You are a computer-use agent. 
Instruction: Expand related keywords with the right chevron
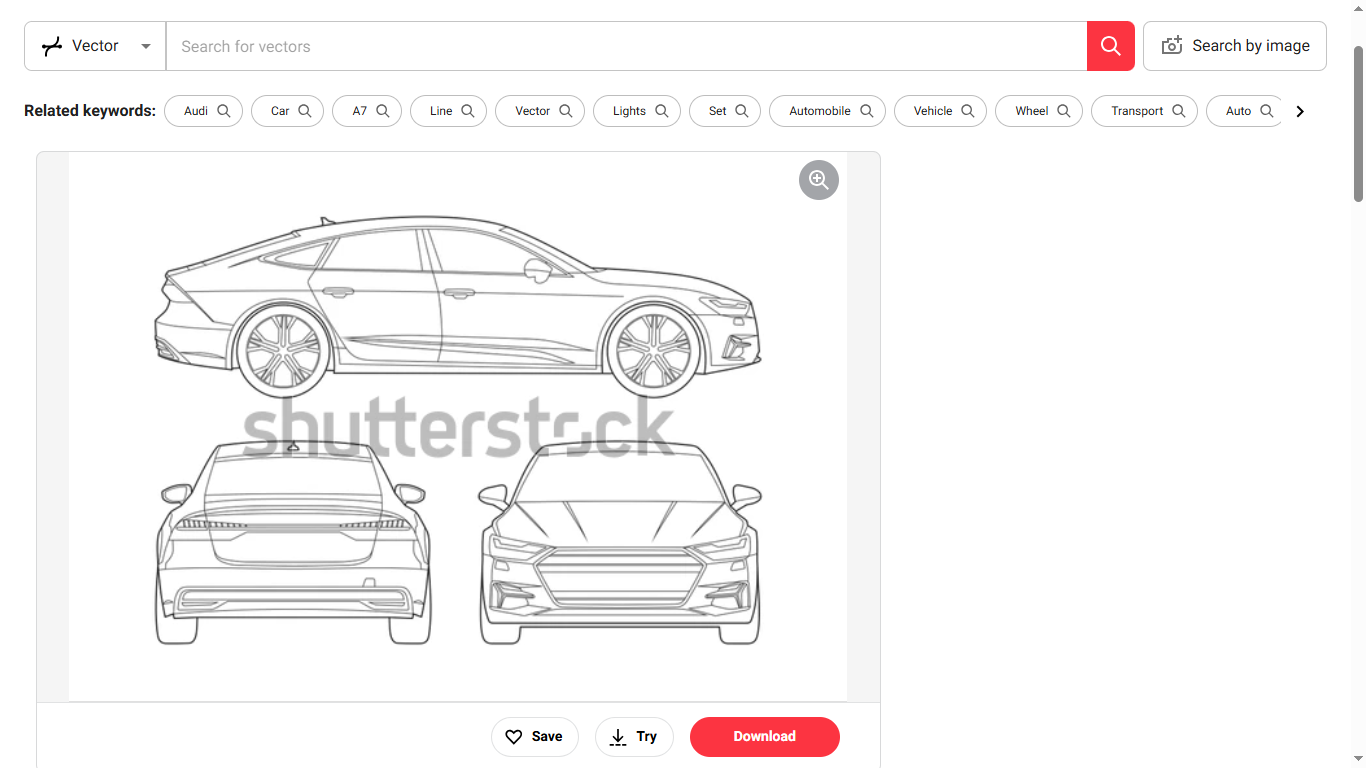(1300, 111)
